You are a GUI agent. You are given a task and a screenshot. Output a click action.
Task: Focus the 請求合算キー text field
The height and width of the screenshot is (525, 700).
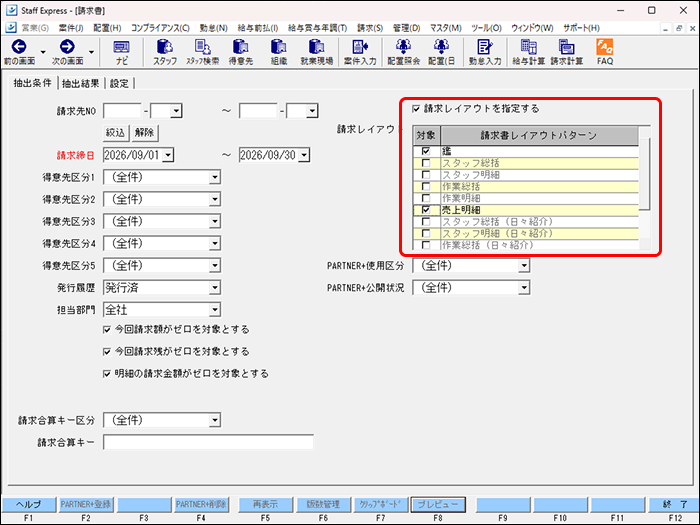pos(208,442)
